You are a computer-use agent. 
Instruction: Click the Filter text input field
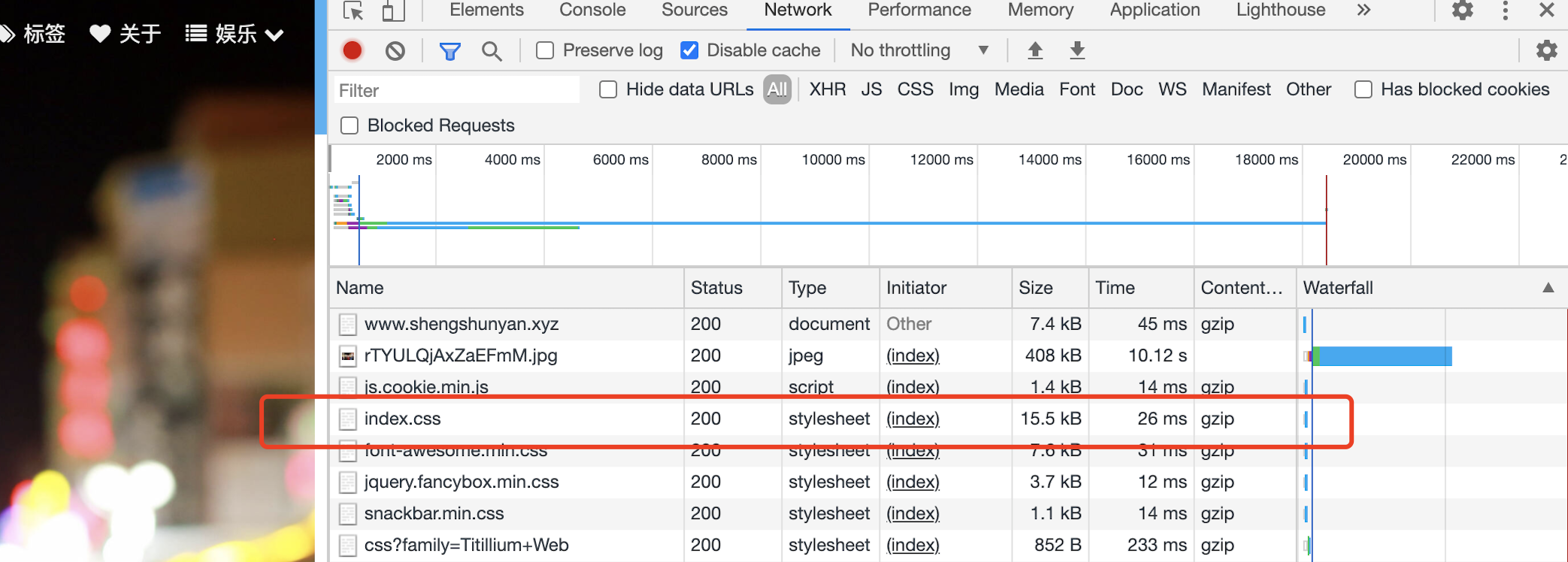coord(456,90)
